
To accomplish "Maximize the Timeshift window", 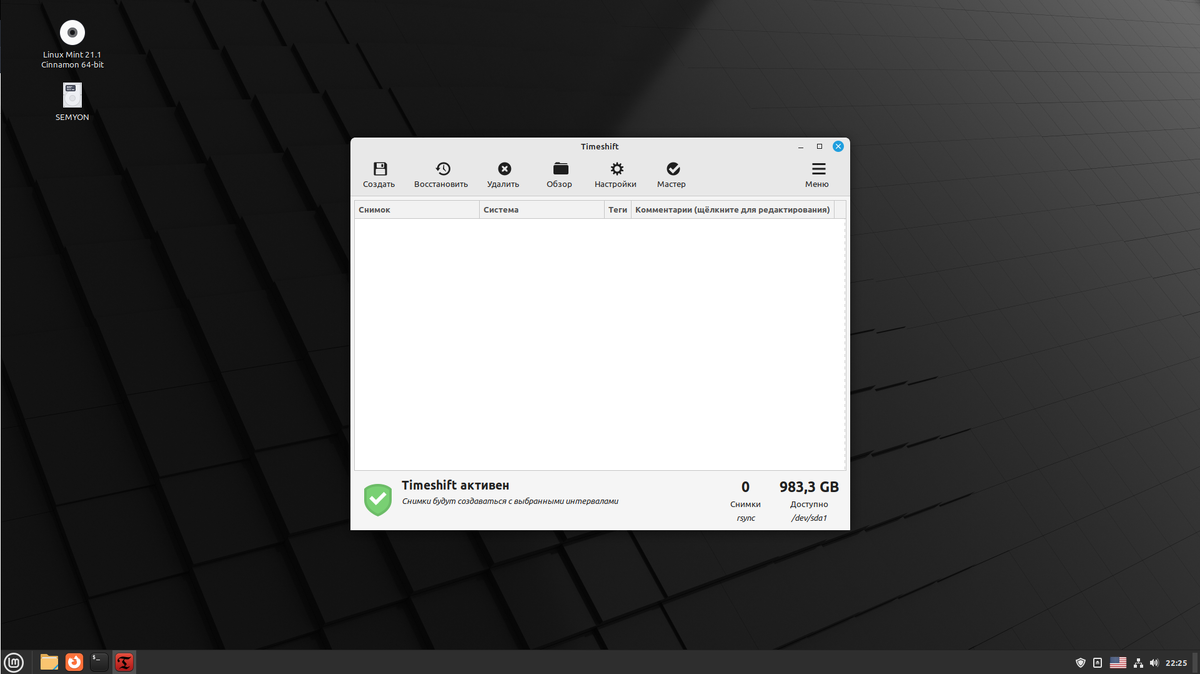I will coord(820,146).
